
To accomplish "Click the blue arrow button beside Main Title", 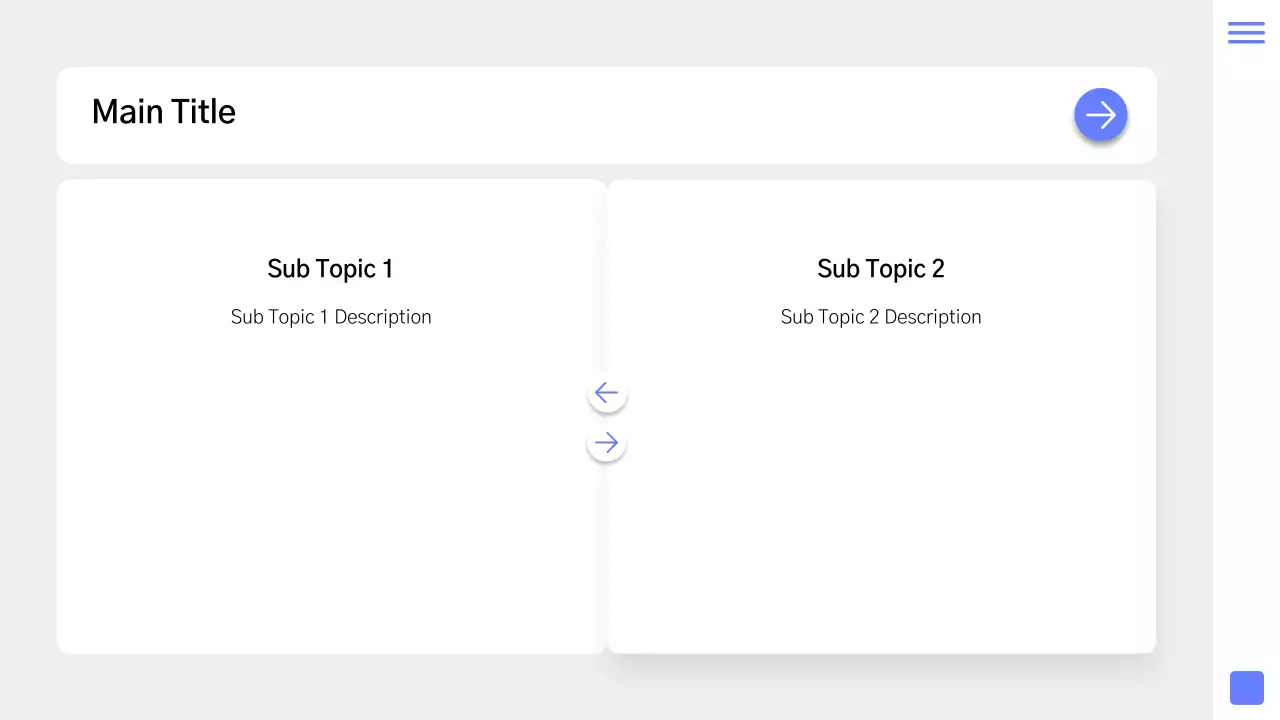I will click(1100, 115).
